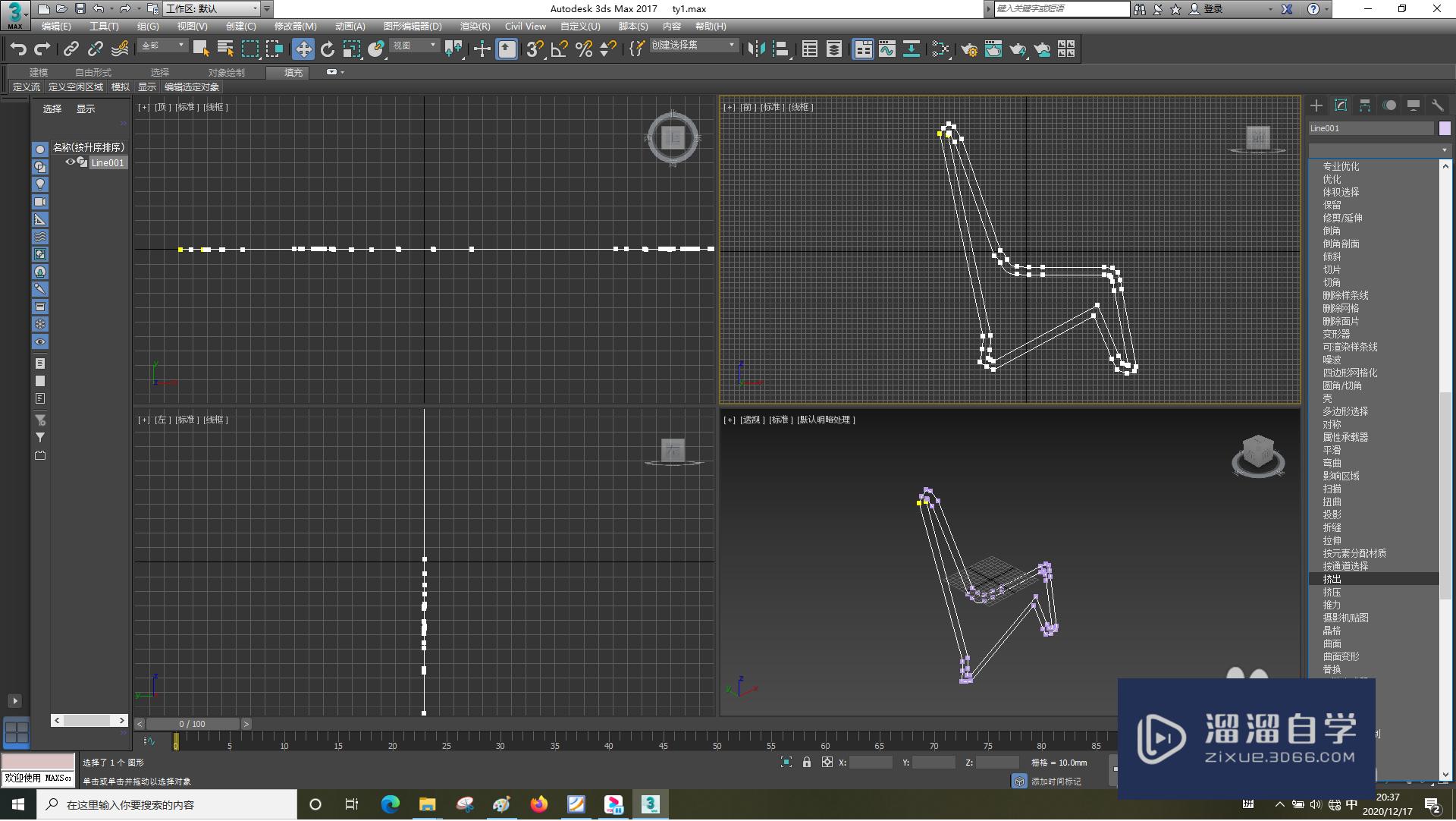
Task: Click the 登录 sign-in link
Action: pos(1213,9)
